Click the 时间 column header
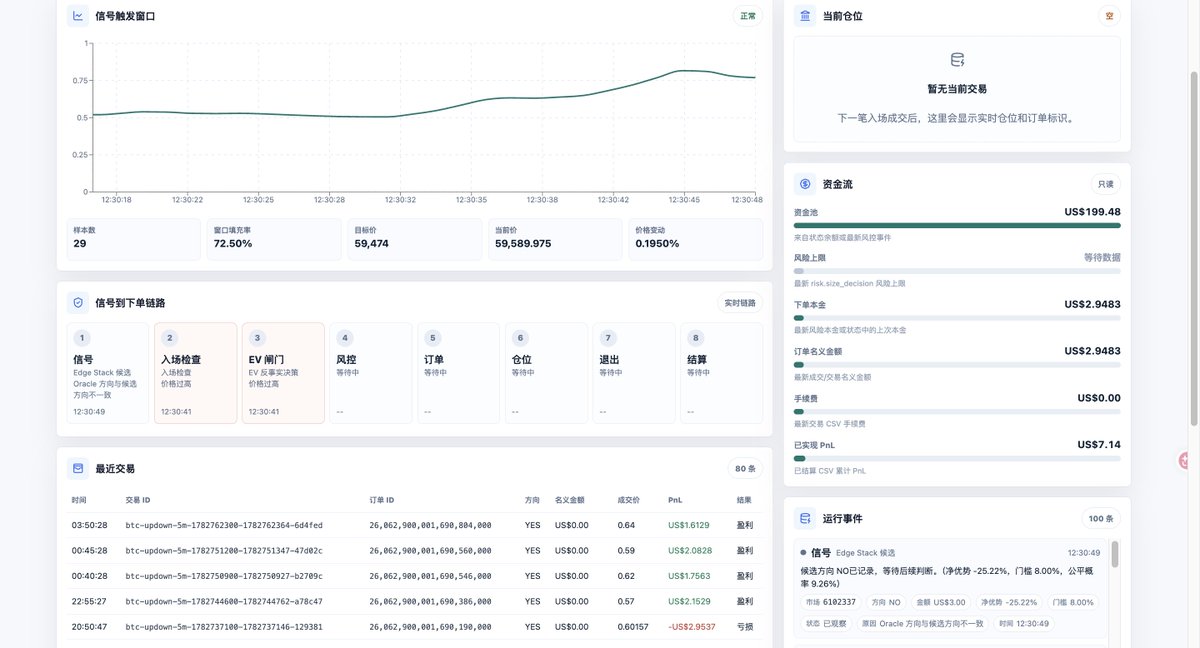 79,499
